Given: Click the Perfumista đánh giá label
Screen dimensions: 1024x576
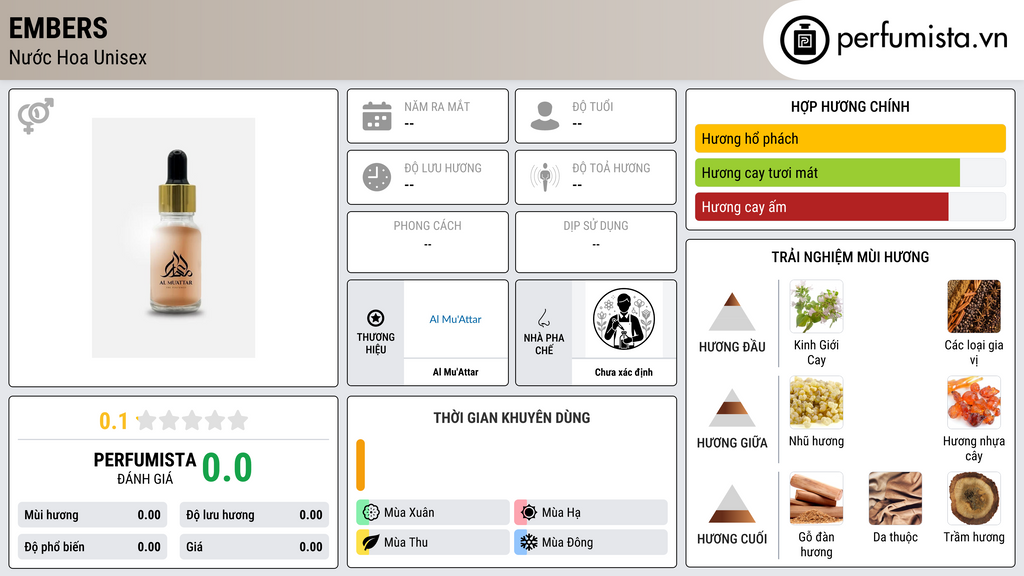Looking at the screenshot, I should 145,468.
